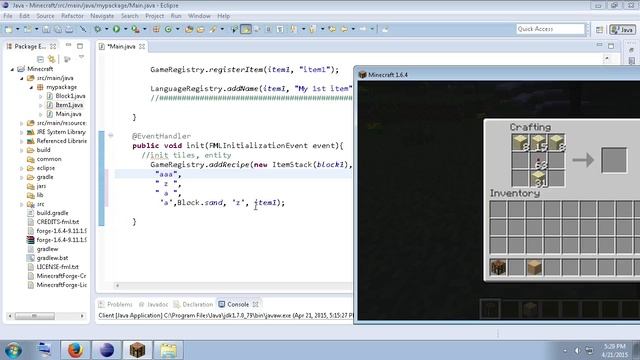Click the center crafting slot showing 63
The width and height of the screenshot is (640, 360).
[539, 161]
